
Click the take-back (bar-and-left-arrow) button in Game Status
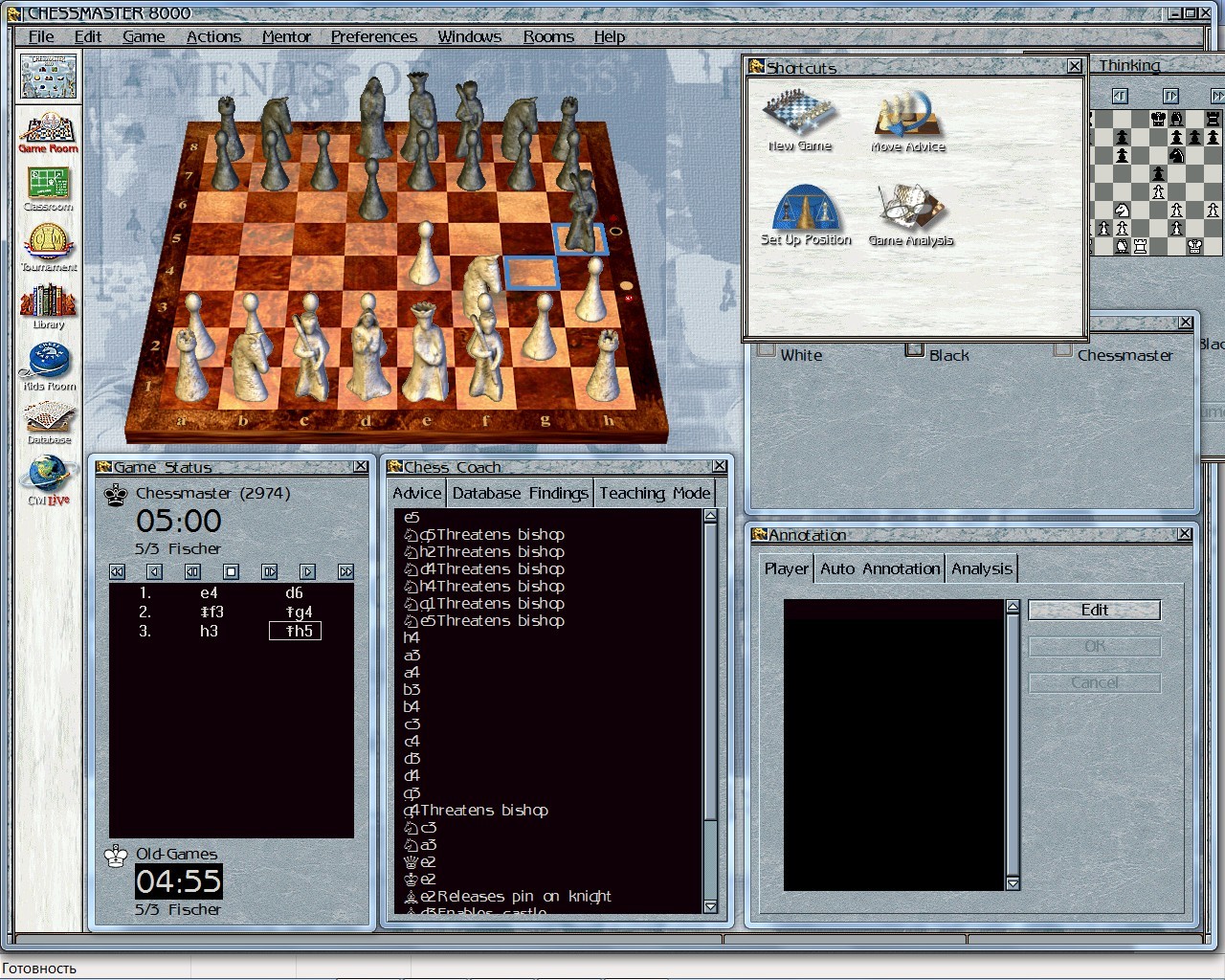coord(192,571)
